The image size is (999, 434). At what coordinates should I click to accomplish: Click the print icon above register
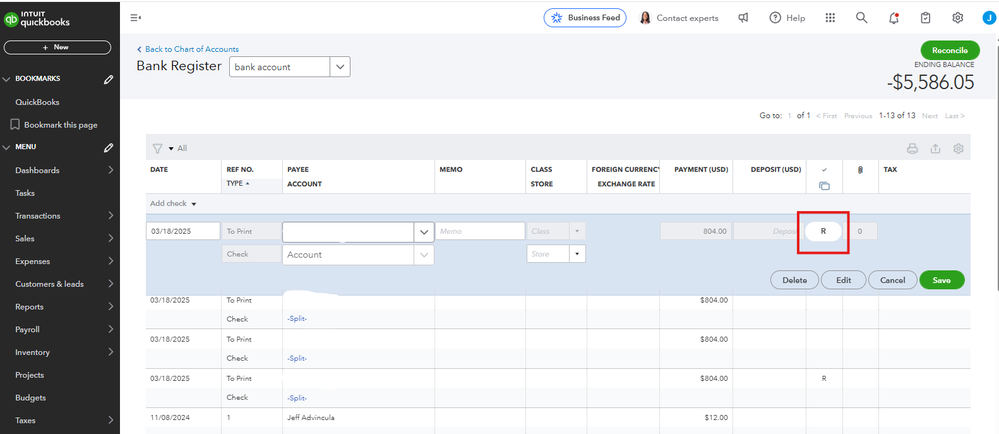pos(911,149)
